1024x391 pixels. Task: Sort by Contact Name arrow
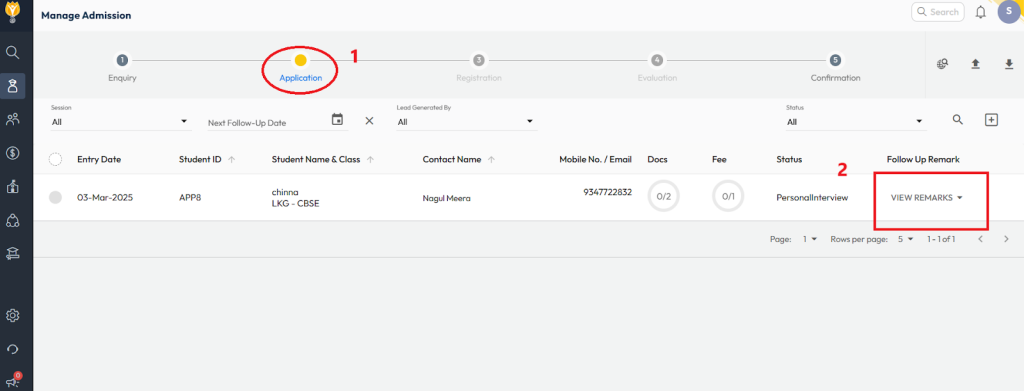491,160
